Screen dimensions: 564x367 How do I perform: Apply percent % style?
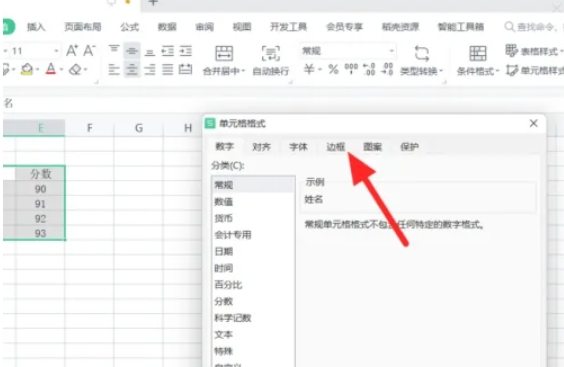[x=333, y=69]
